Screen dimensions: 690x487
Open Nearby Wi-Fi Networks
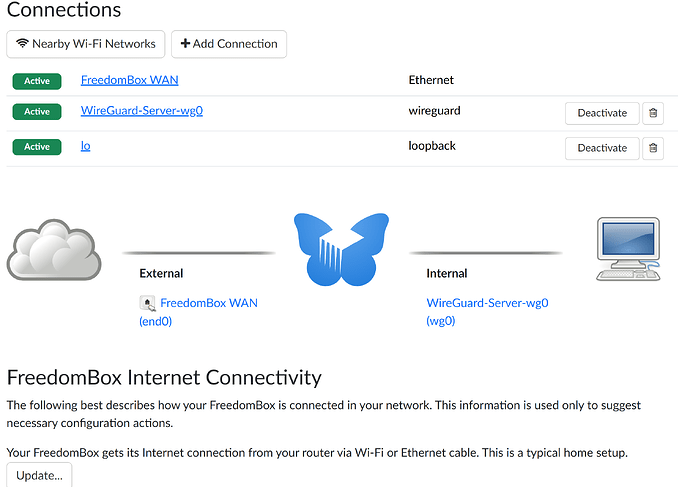[x=86, y=44]
